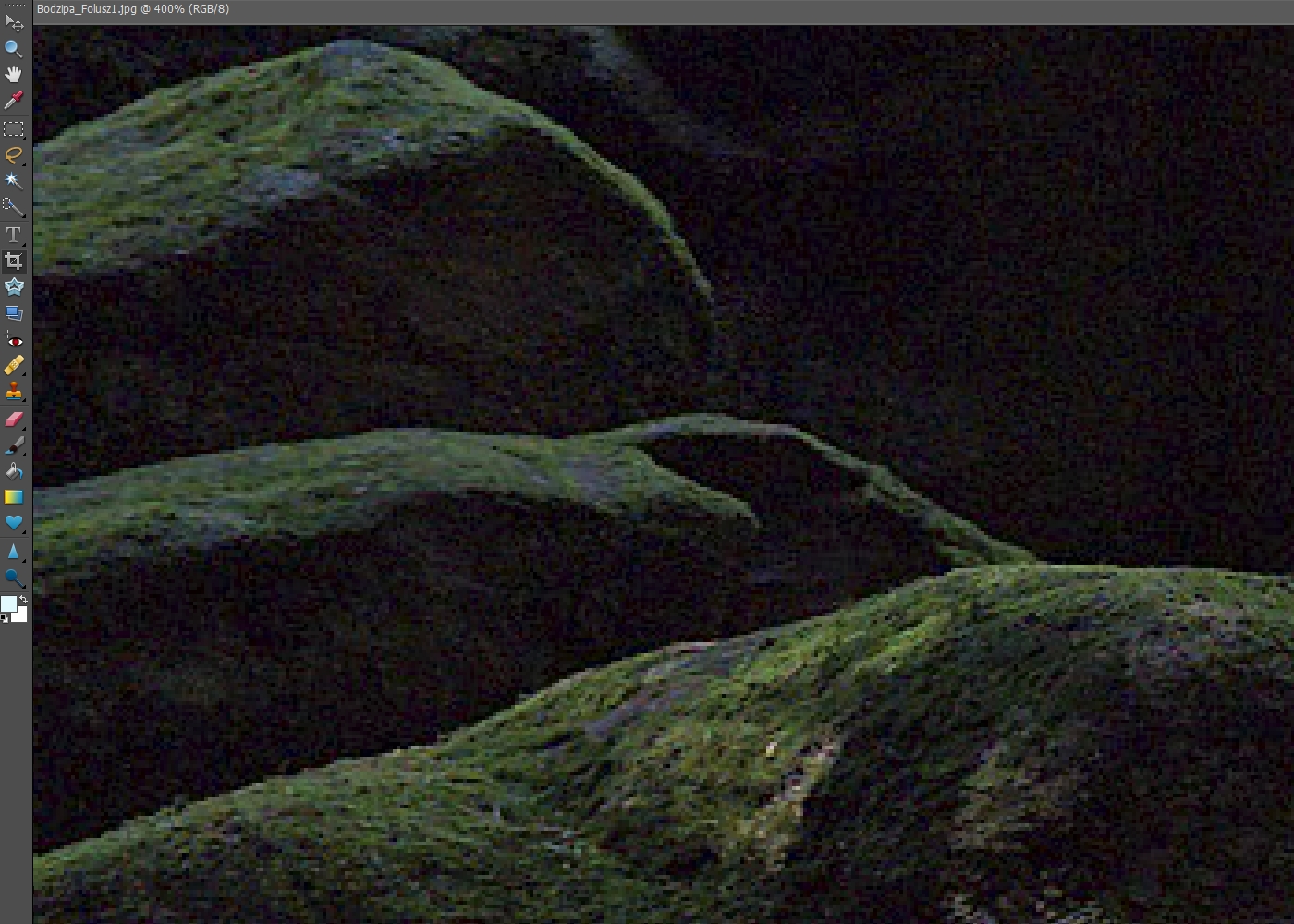
Task: Pick the Paint Bucket tool
Action: pos(13,472)
